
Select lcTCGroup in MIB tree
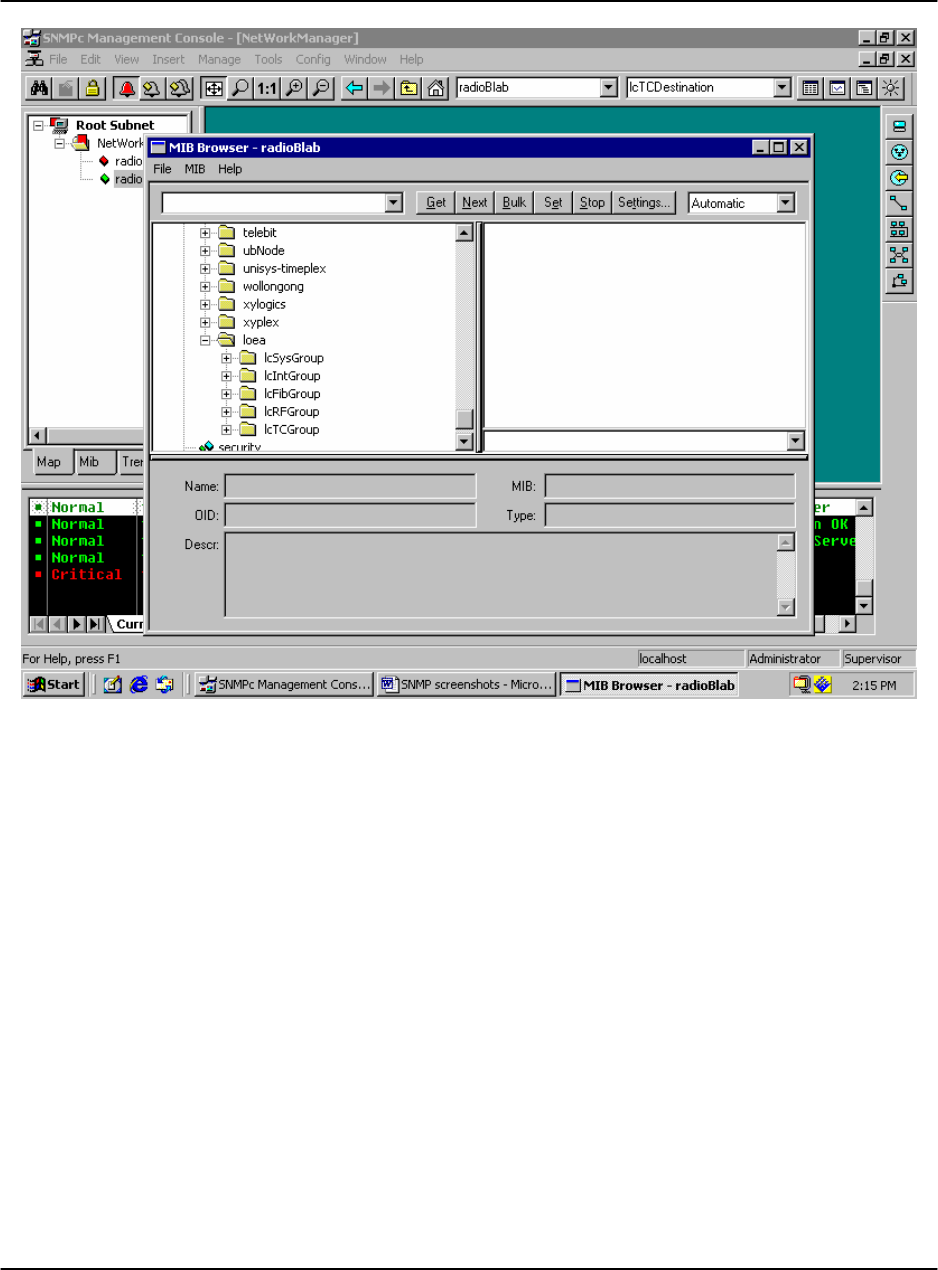291,430
